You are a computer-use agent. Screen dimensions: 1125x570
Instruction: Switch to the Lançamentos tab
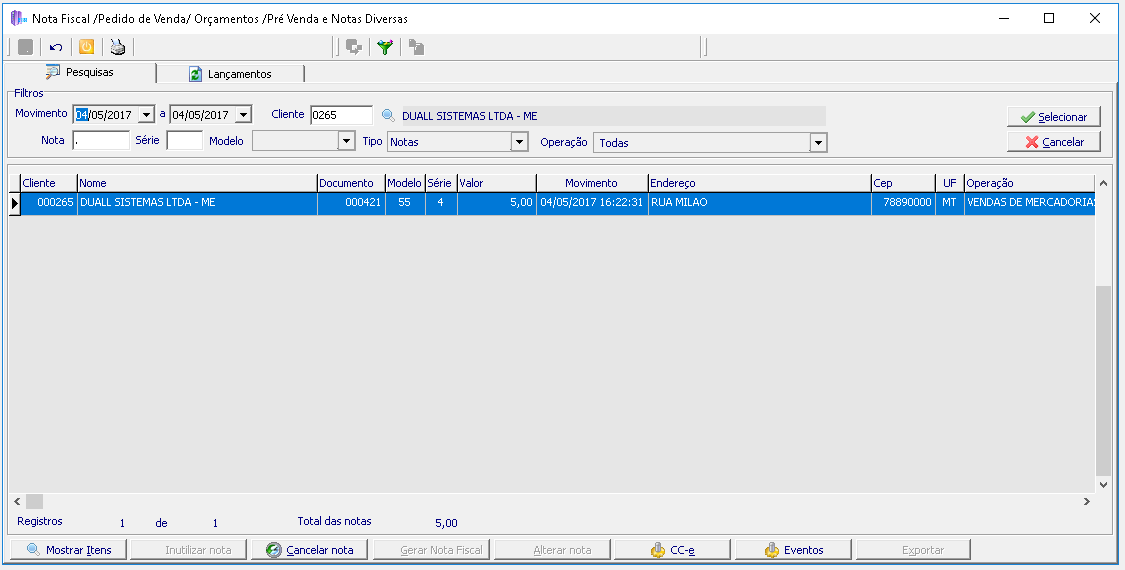230,74
